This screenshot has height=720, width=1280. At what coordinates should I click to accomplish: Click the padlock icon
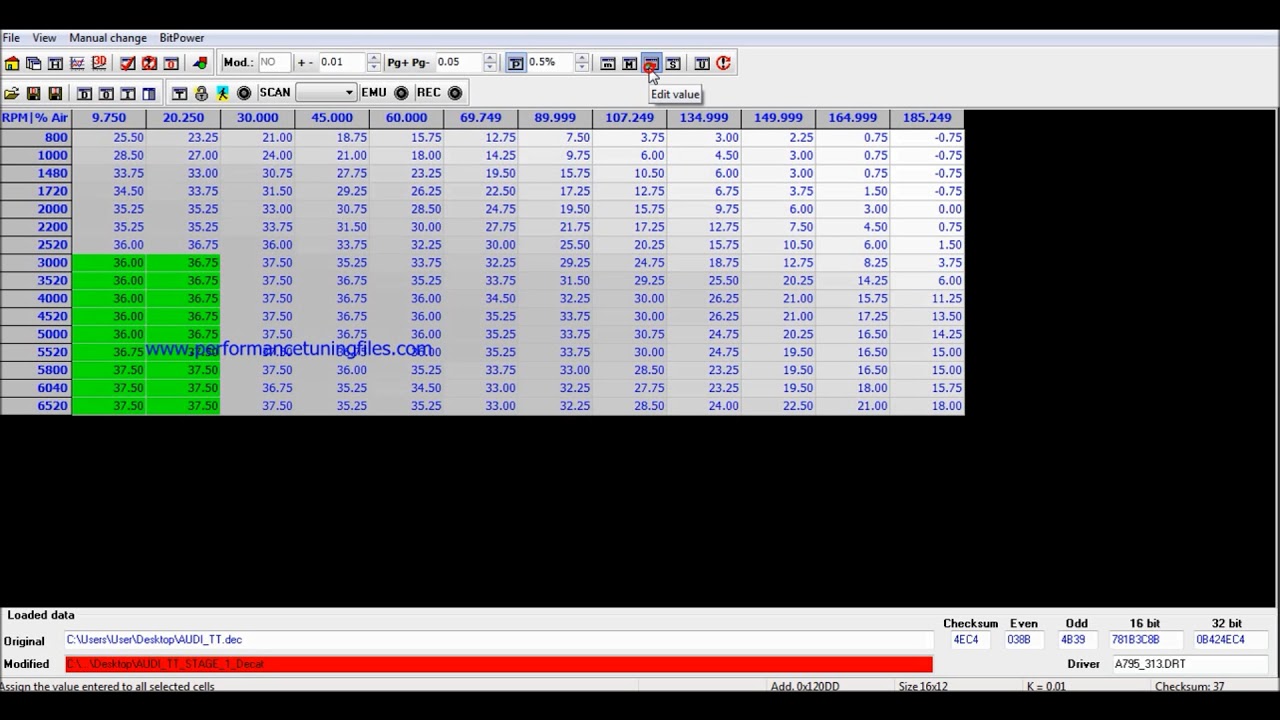201,93
